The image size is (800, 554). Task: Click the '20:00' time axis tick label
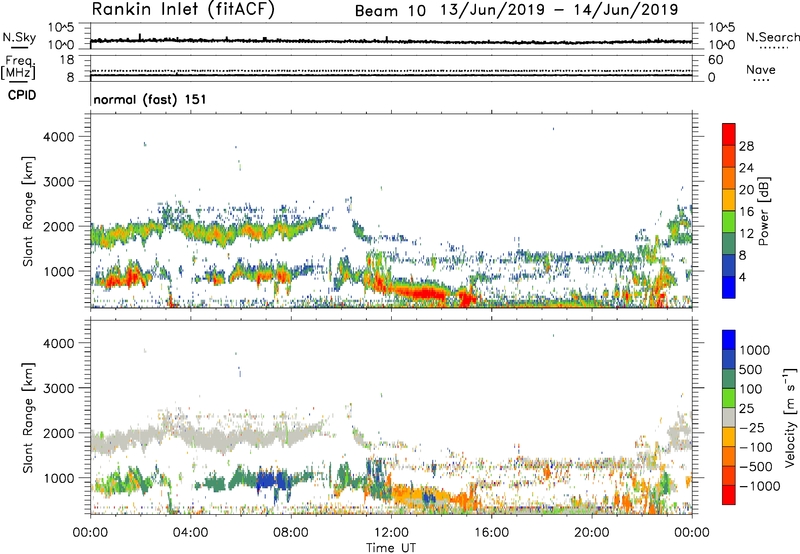coord(592,533)
